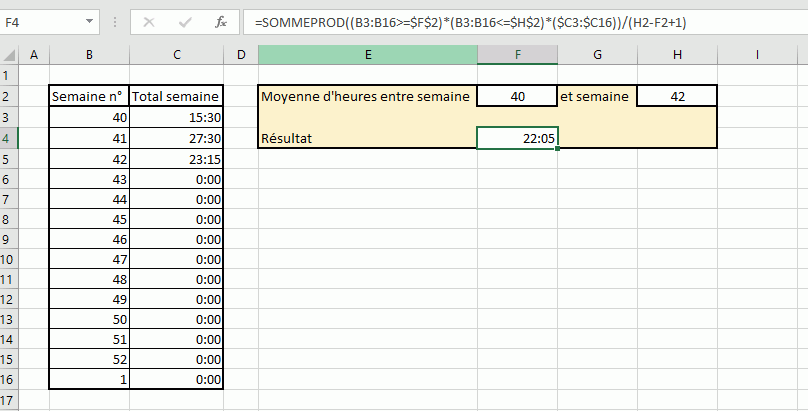Click the Insert Function fx icon
Screen dimensions: 808x411
point(221,23)
